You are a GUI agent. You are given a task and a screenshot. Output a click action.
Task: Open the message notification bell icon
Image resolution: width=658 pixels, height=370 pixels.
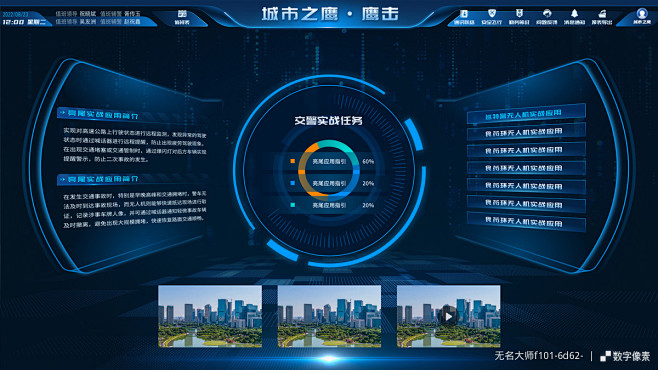pos(574,14)
